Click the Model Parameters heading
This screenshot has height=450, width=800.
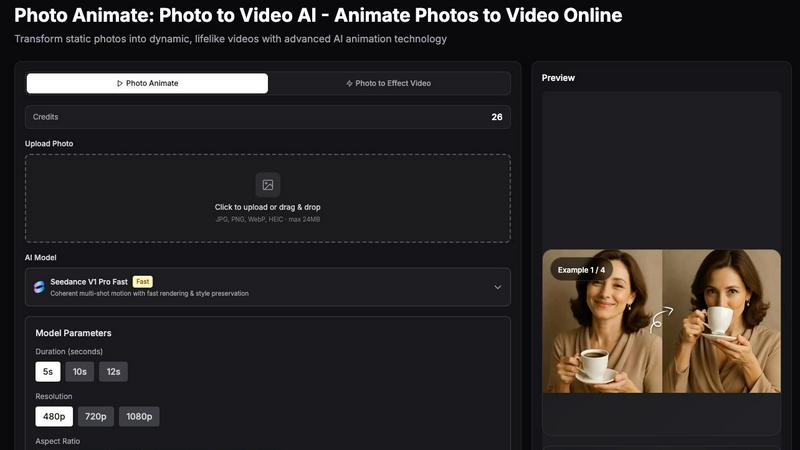click(73, 333)
